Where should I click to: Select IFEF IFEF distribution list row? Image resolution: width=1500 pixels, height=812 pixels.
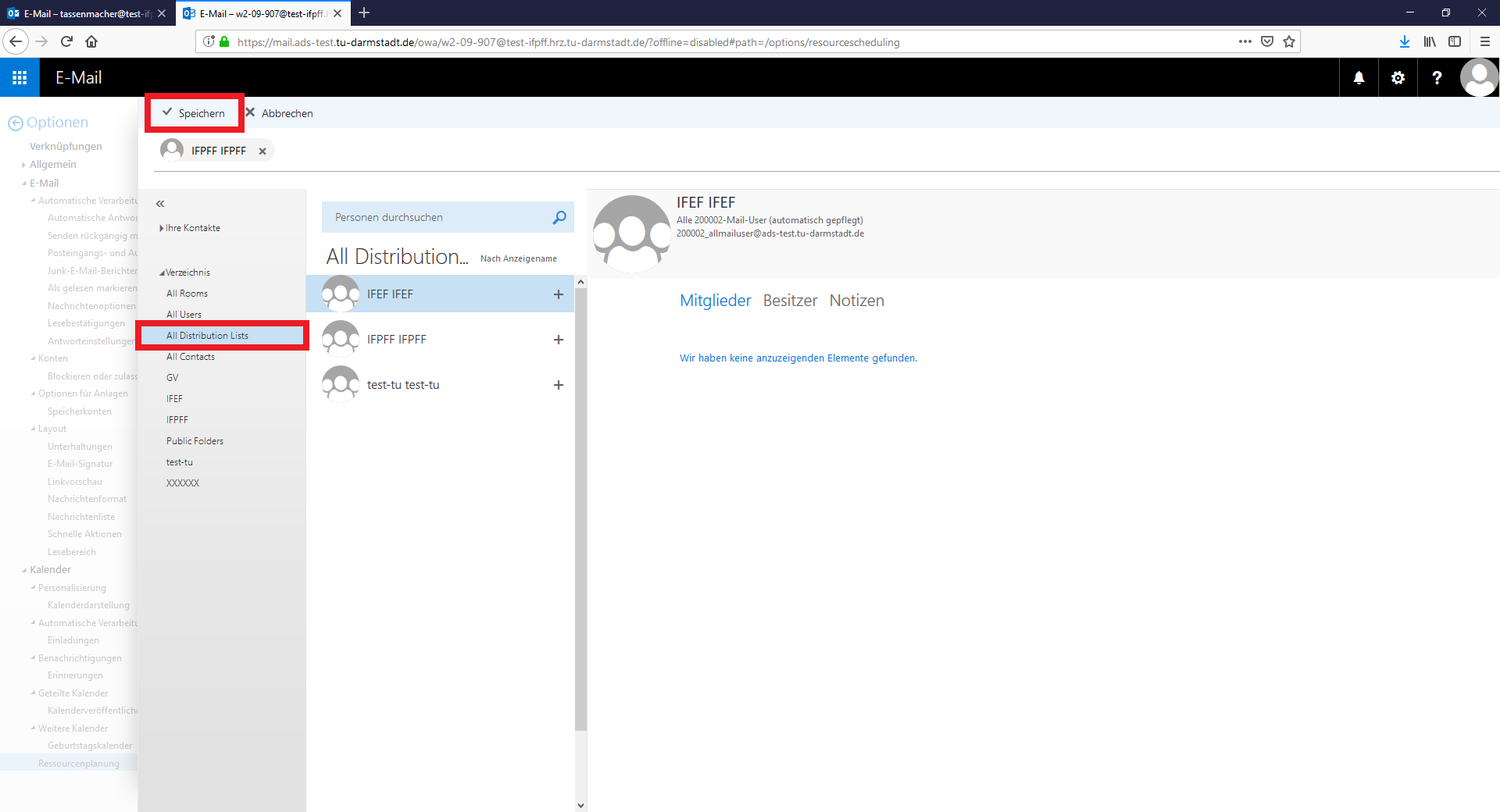click(440, 294)
